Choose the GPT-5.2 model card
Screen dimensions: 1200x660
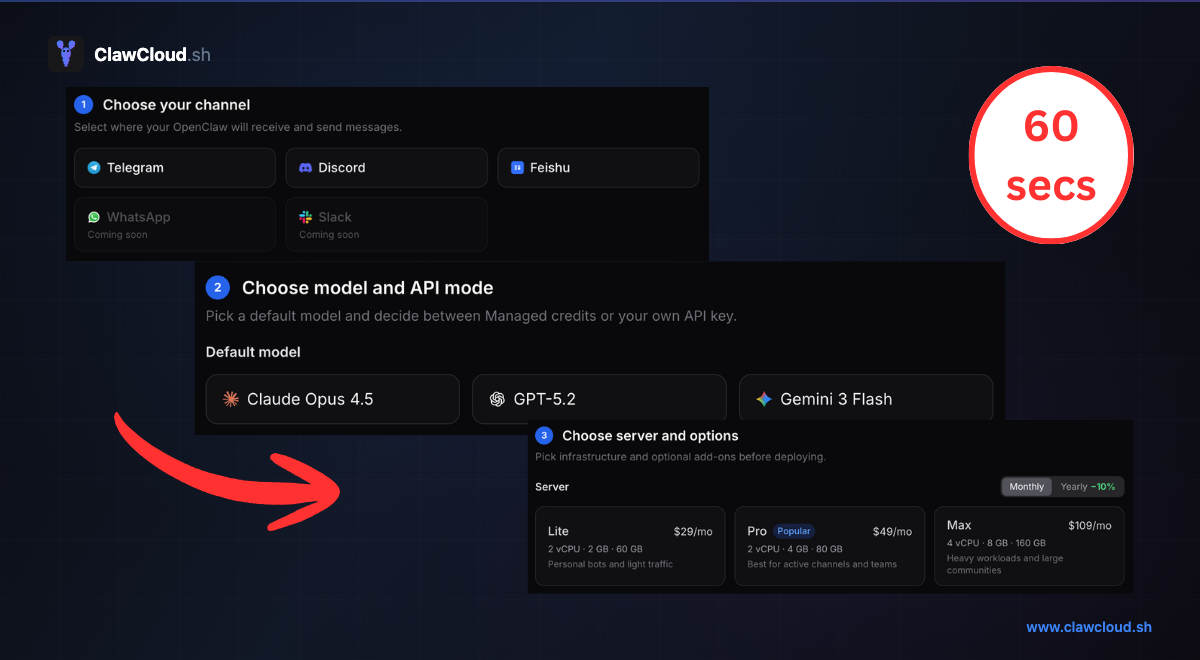pos(599,399)
